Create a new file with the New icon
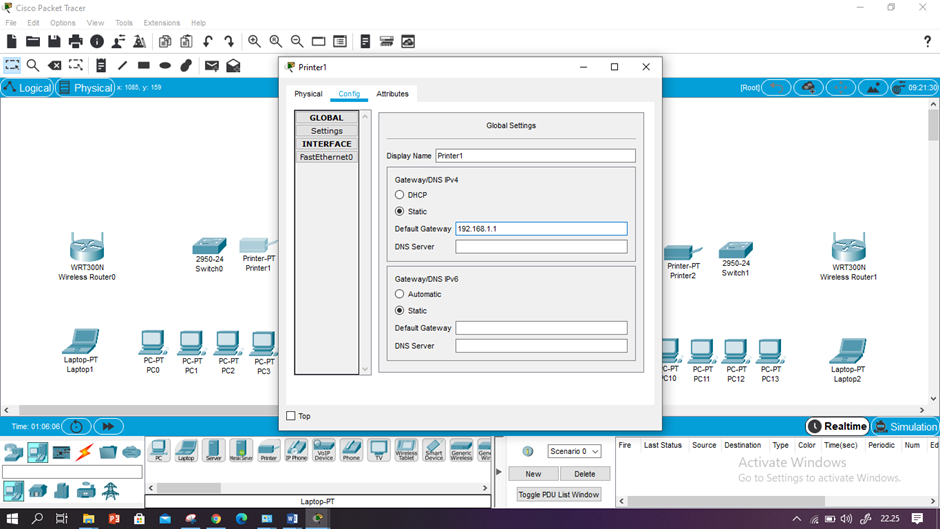The width and height of the screenshot is (940, 529). tap(11, 41)
